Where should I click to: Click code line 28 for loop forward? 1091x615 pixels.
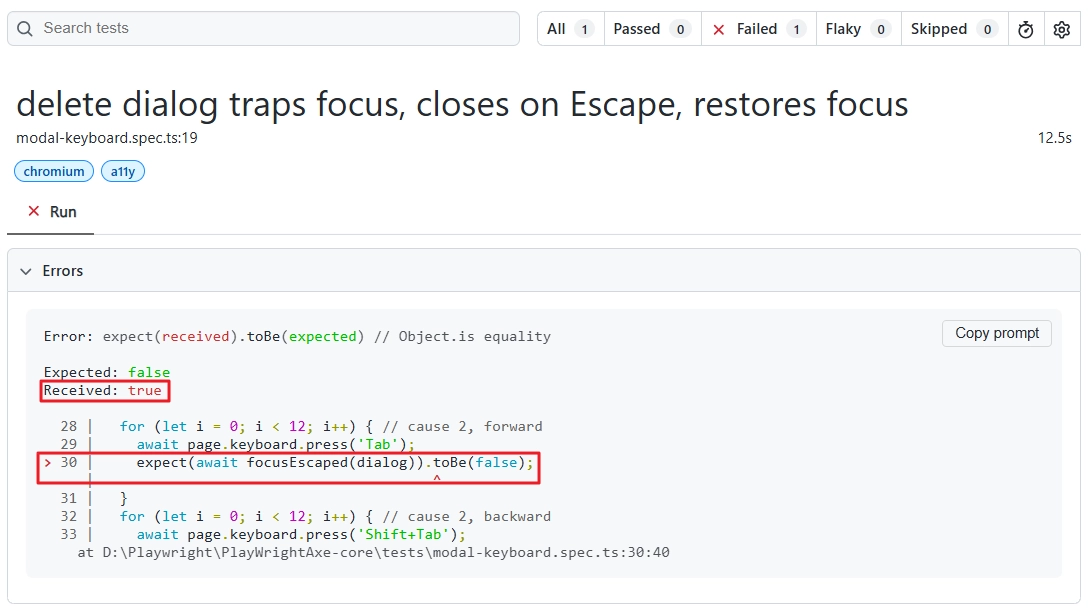click(x=331, y=426)
